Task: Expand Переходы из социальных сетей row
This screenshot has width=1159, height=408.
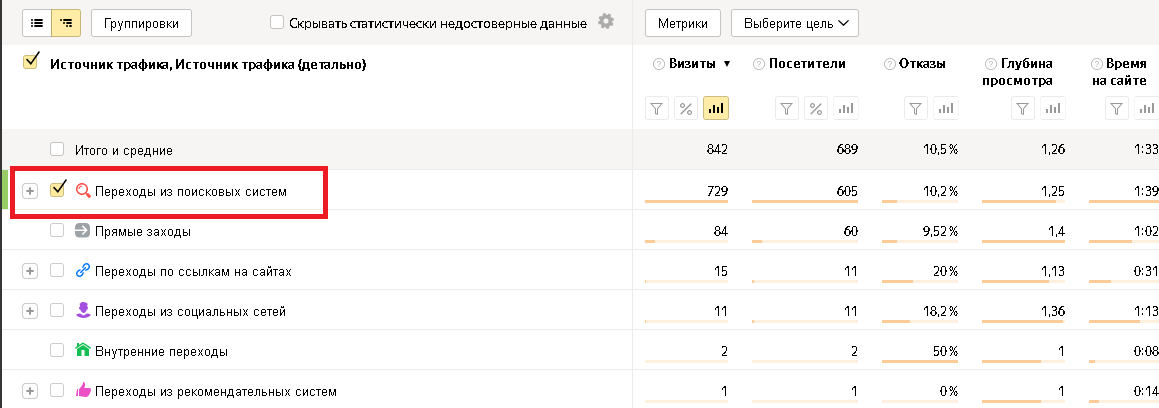Action: click(x=30, y=311)
